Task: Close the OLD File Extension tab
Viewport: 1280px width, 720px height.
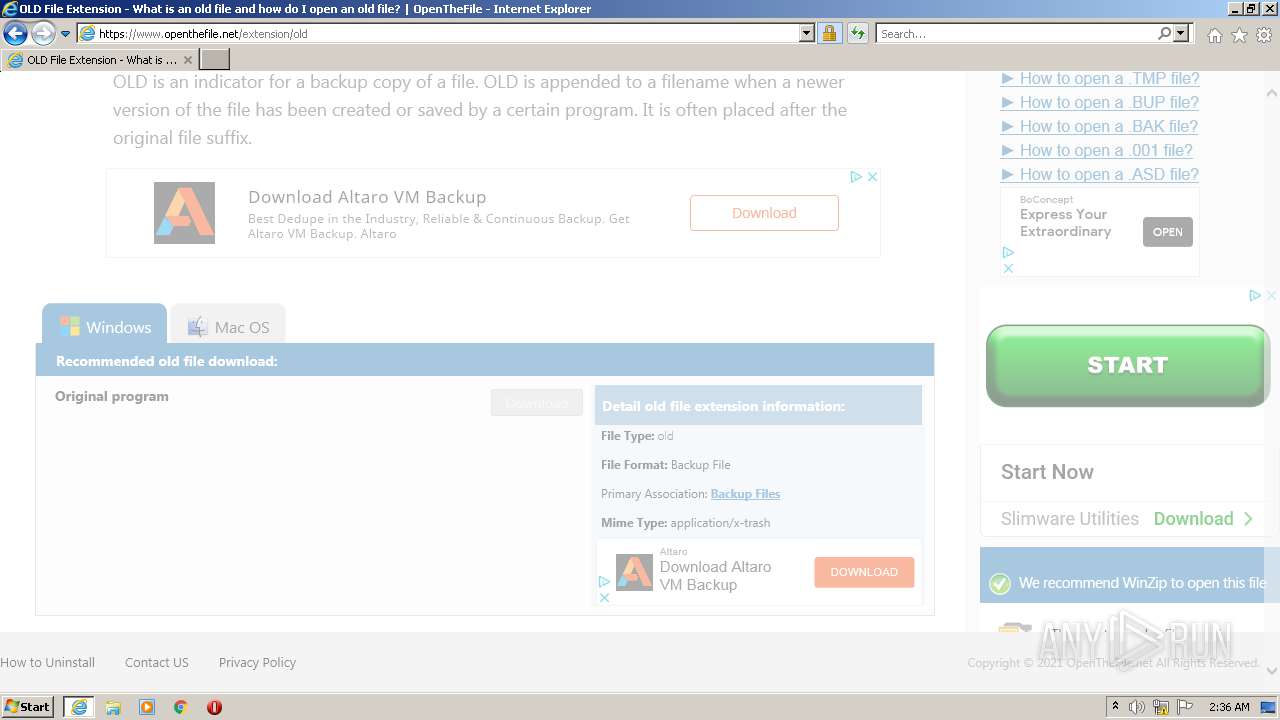Action: tap(188, 60)
